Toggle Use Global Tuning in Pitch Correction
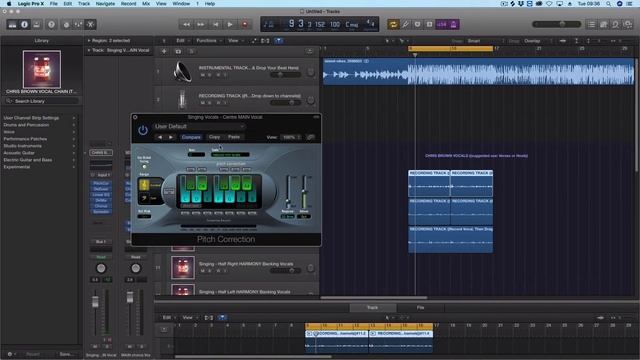640x360 pixels. tap(144, 167)
